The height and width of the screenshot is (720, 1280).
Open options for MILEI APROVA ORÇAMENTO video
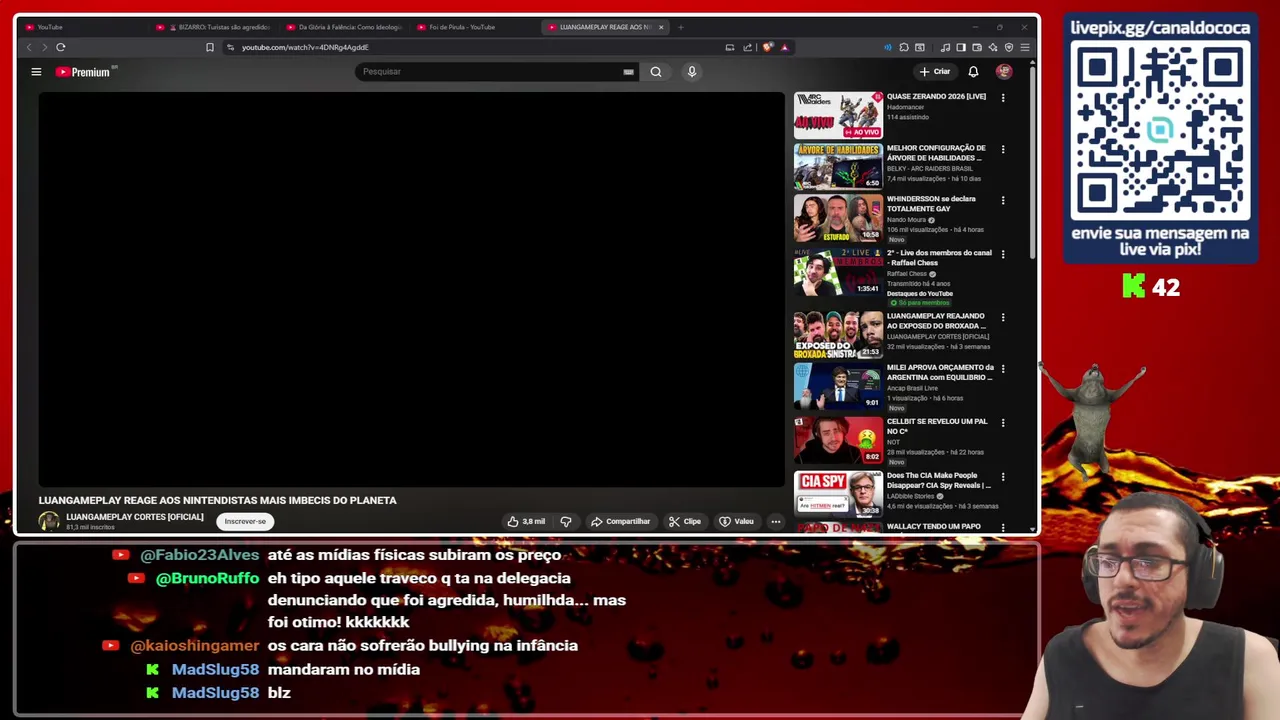[x=1003, y=369]
